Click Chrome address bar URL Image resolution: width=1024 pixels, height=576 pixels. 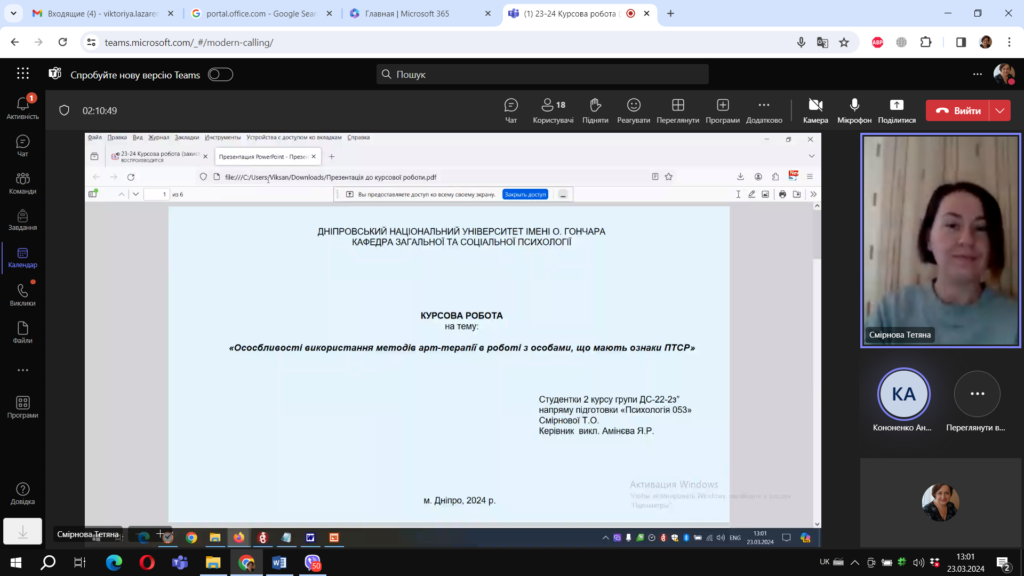189,42
